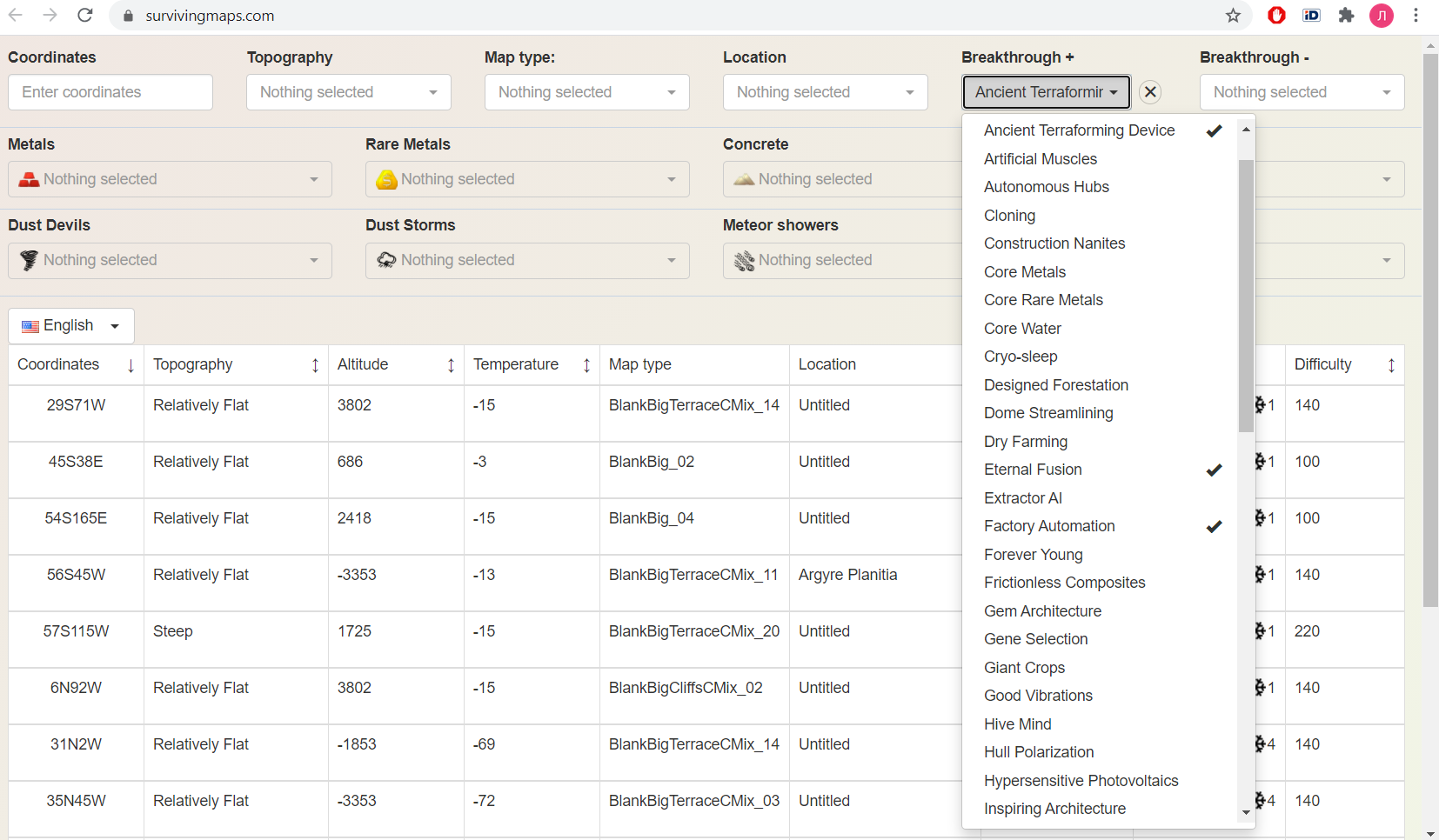Clear the Breakthrough + selection with the X
The image size is (1439, 840).
(1150, 92)
